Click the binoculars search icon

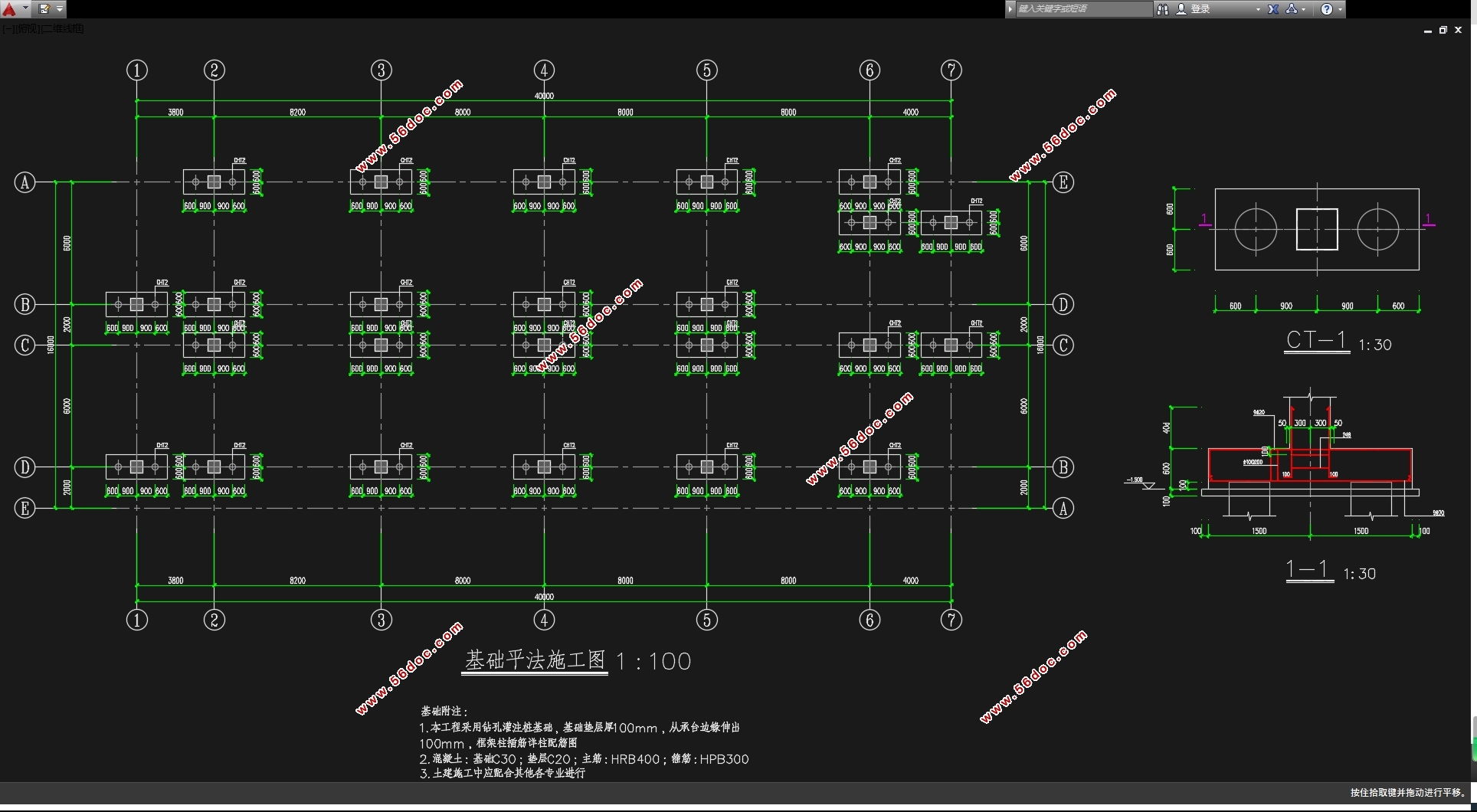point(1163,9)
